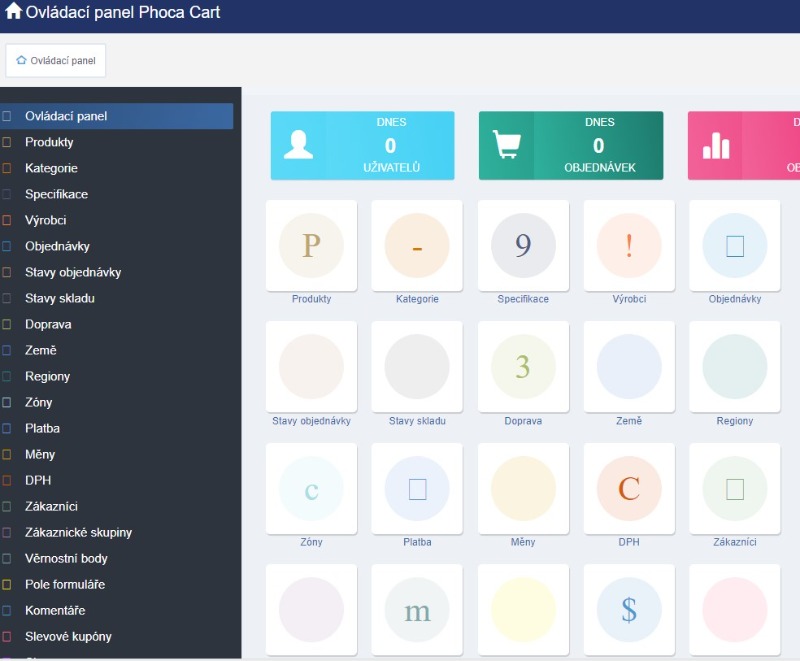Open the Země dashboard tile icon
The width and height of the screenshot is (800, 661).
pos(629,367)
